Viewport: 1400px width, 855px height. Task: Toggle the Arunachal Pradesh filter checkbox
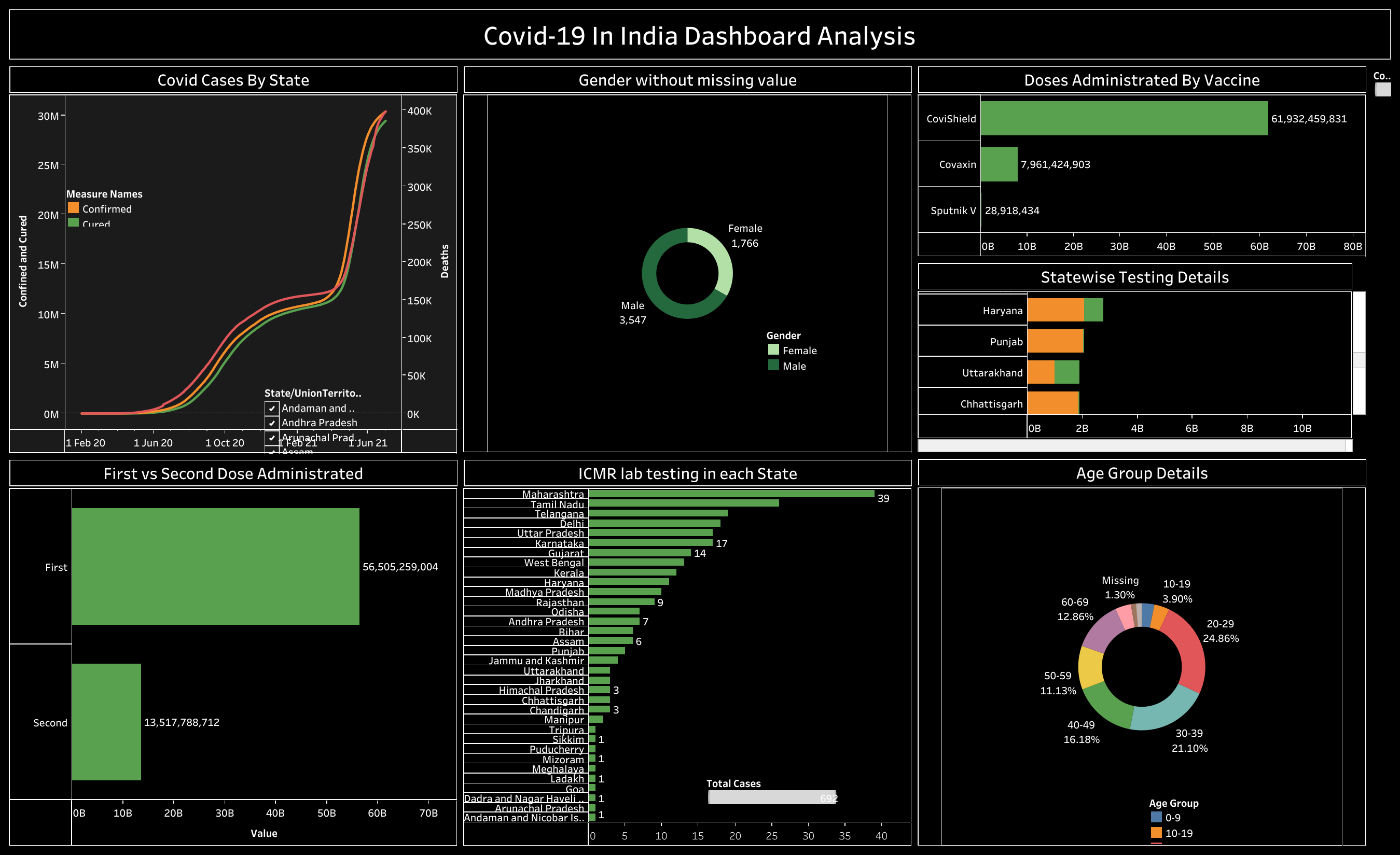click(273, 438)
